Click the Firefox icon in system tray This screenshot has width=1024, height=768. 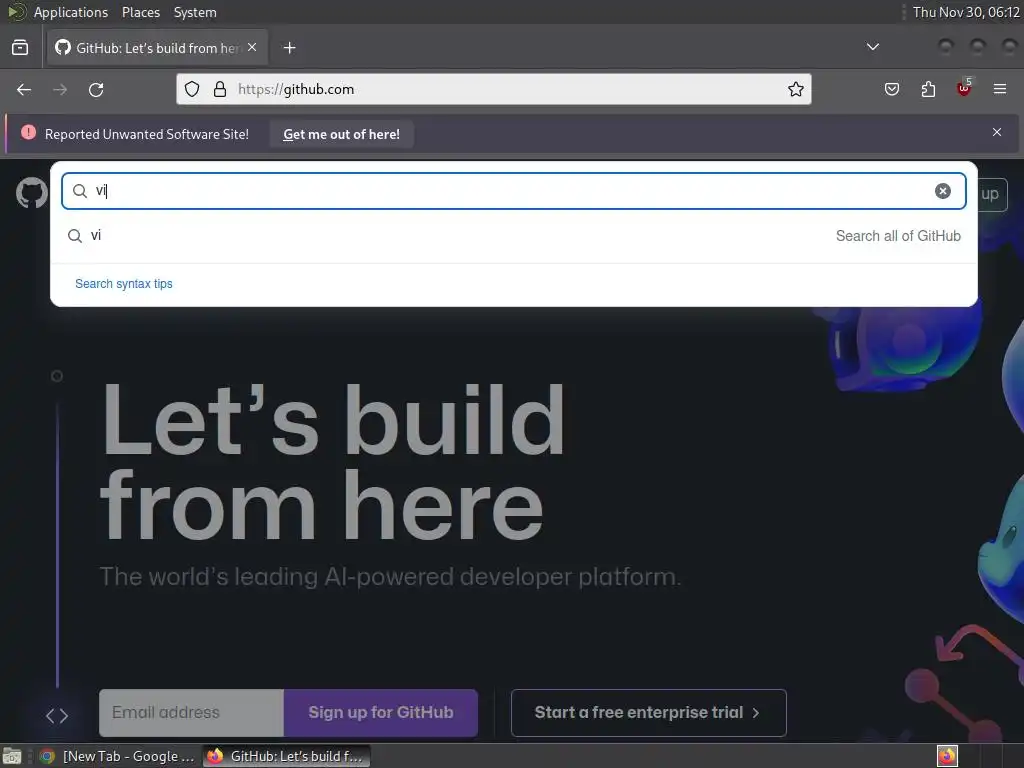click(947, 756)
